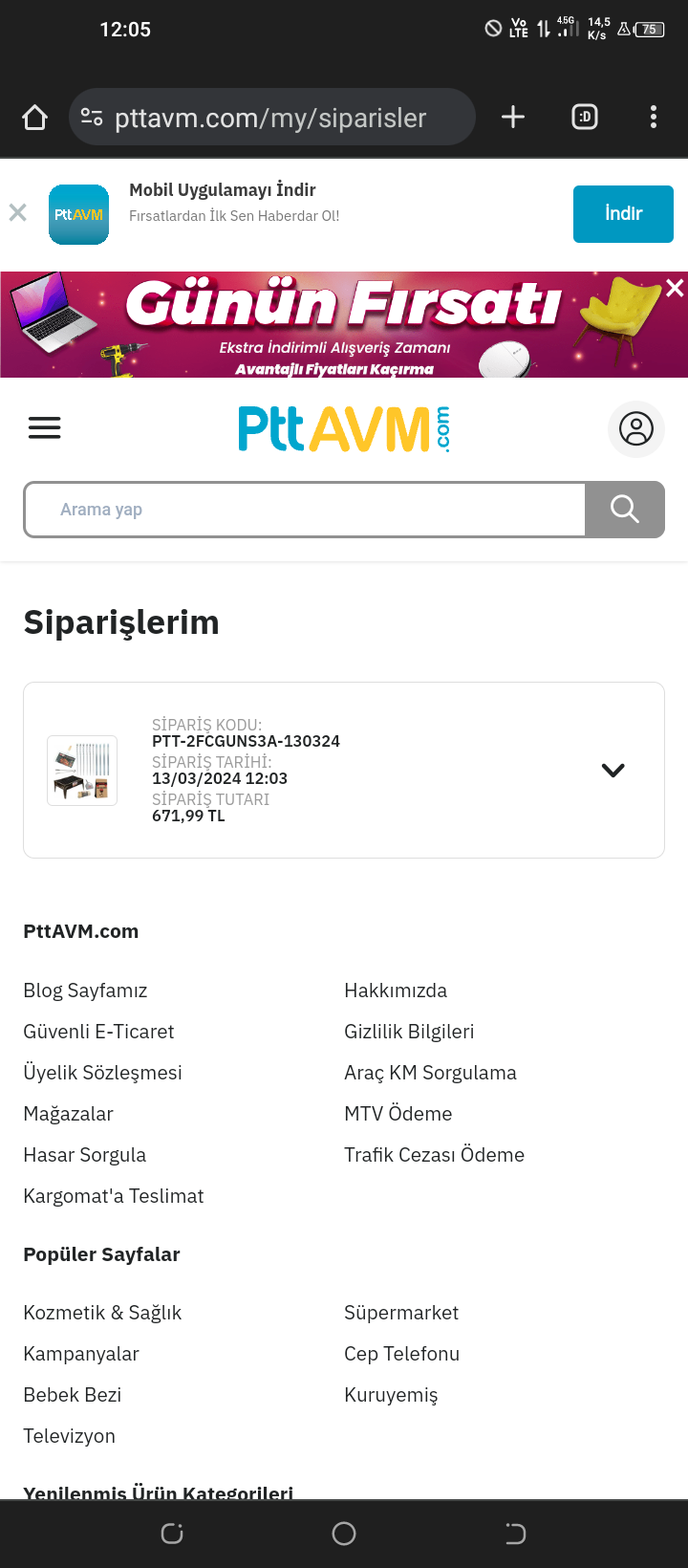
Task: Tap the PttAVM app icon
Action: pos(78,214)
